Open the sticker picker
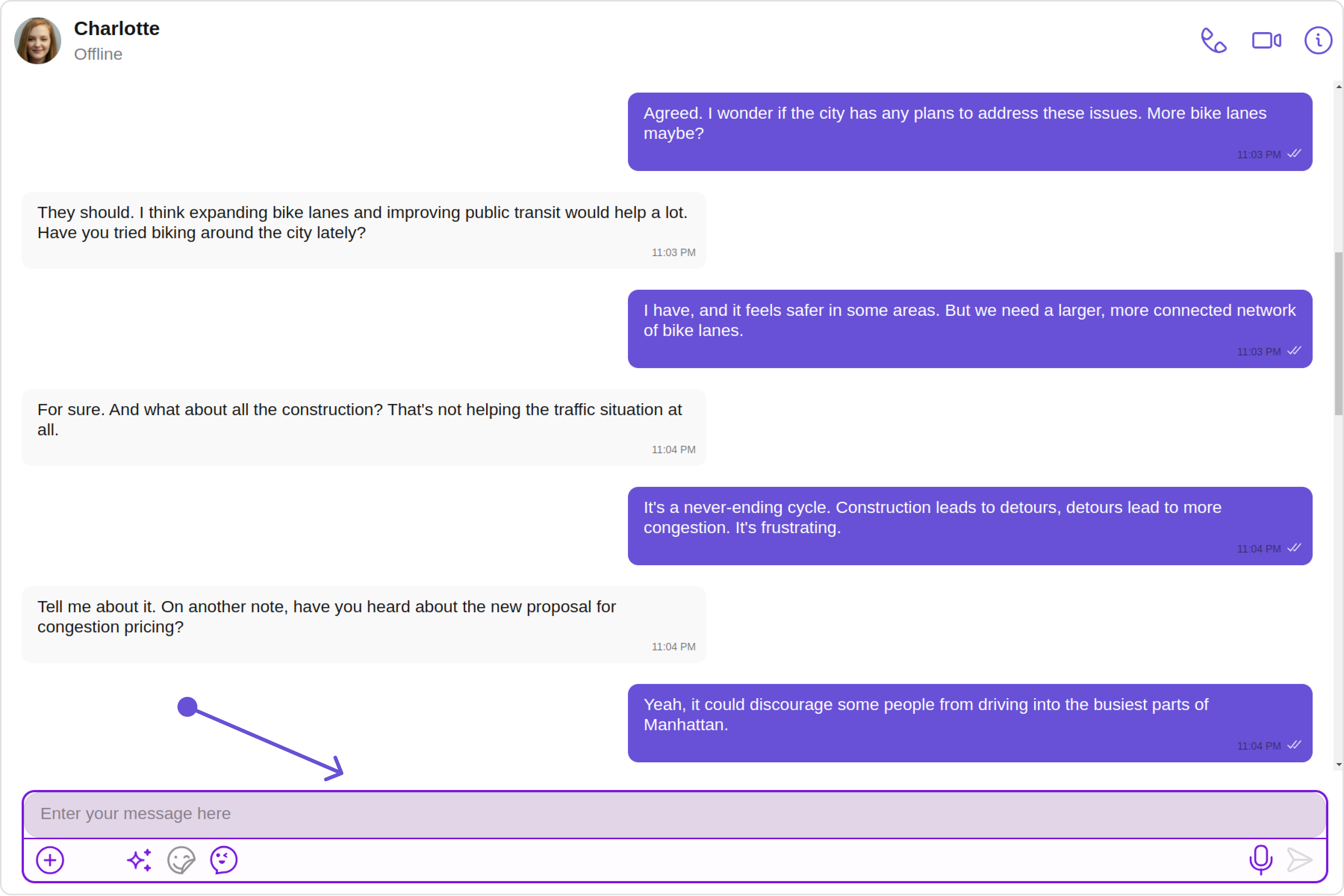 (181, 860)
